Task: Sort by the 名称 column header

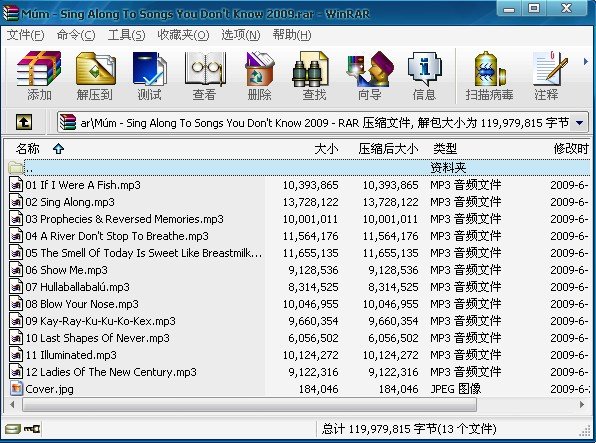Action: 27,148
